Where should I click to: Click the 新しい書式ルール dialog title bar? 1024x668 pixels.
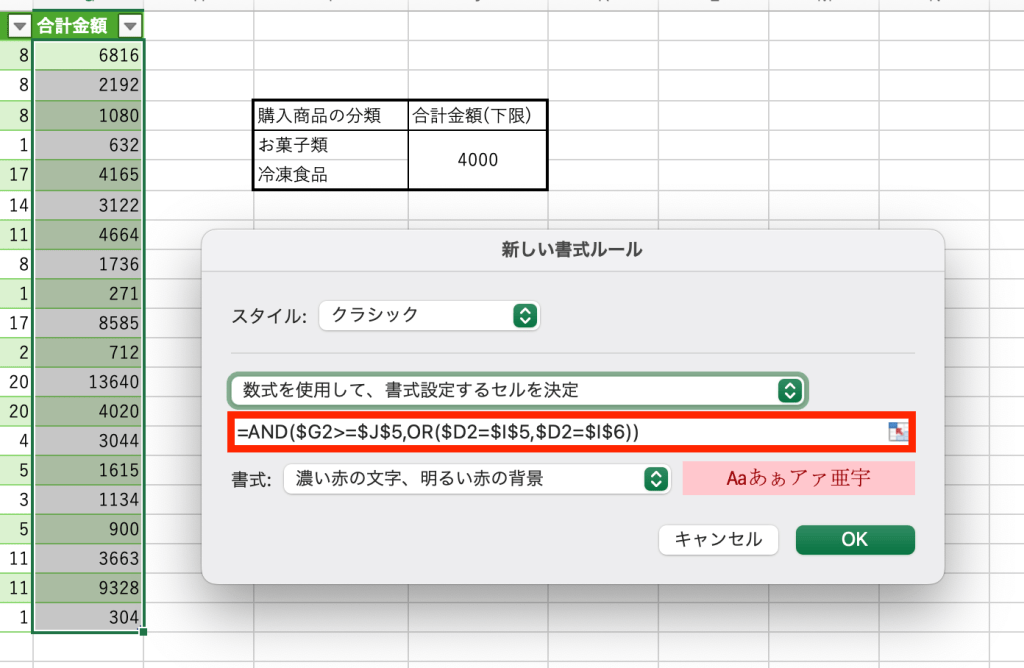[572, 250]
